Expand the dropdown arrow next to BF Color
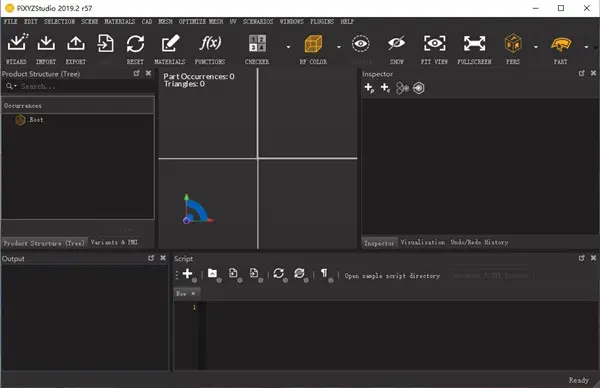Screen dimensions: 600x388 (339, 47)
